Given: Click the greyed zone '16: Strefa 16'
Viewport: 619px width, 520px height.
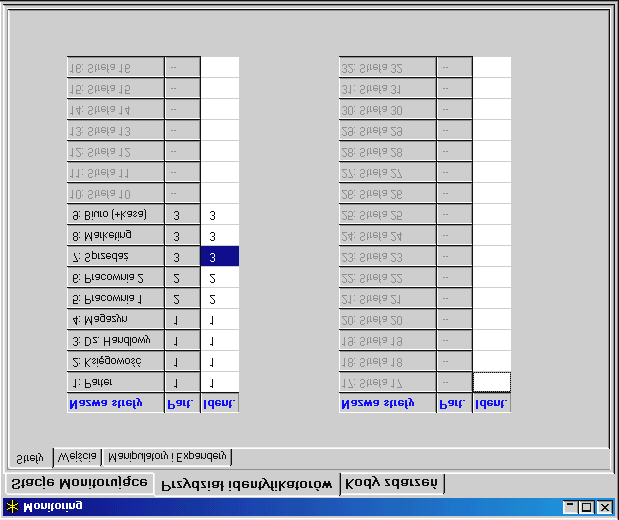Looking at the screenshot, I should click(x=116, y=68).
